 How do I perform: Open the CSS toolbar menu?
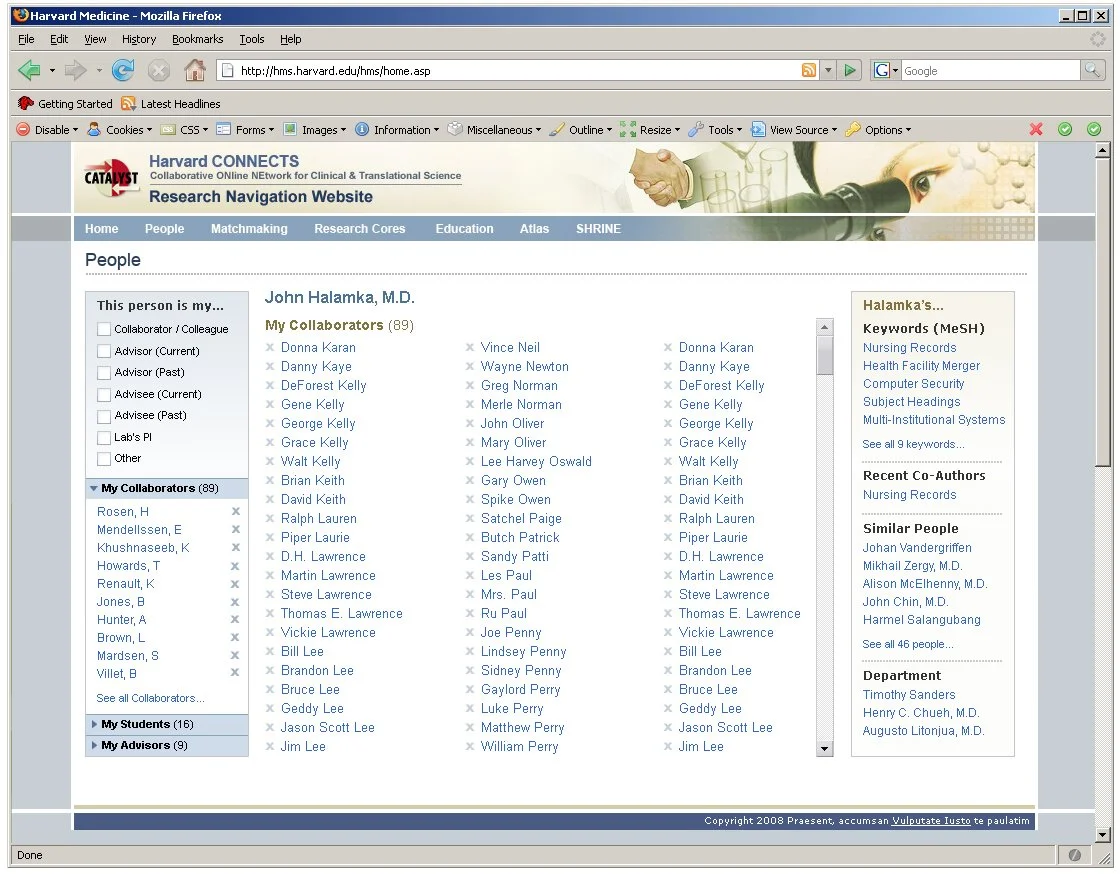point(184,129)
